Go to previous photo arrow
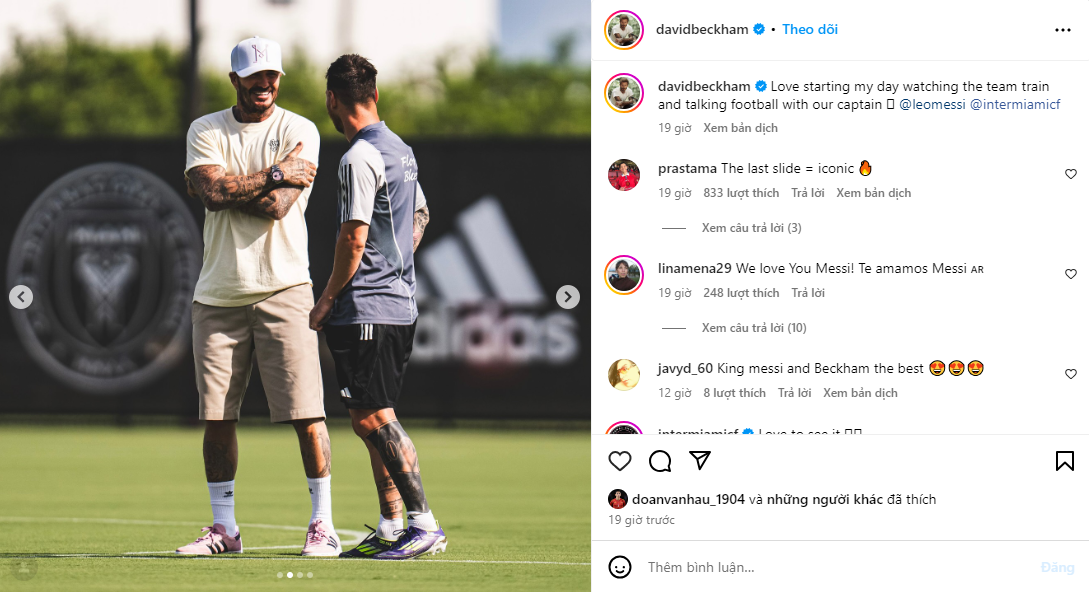 pos(21,297)
